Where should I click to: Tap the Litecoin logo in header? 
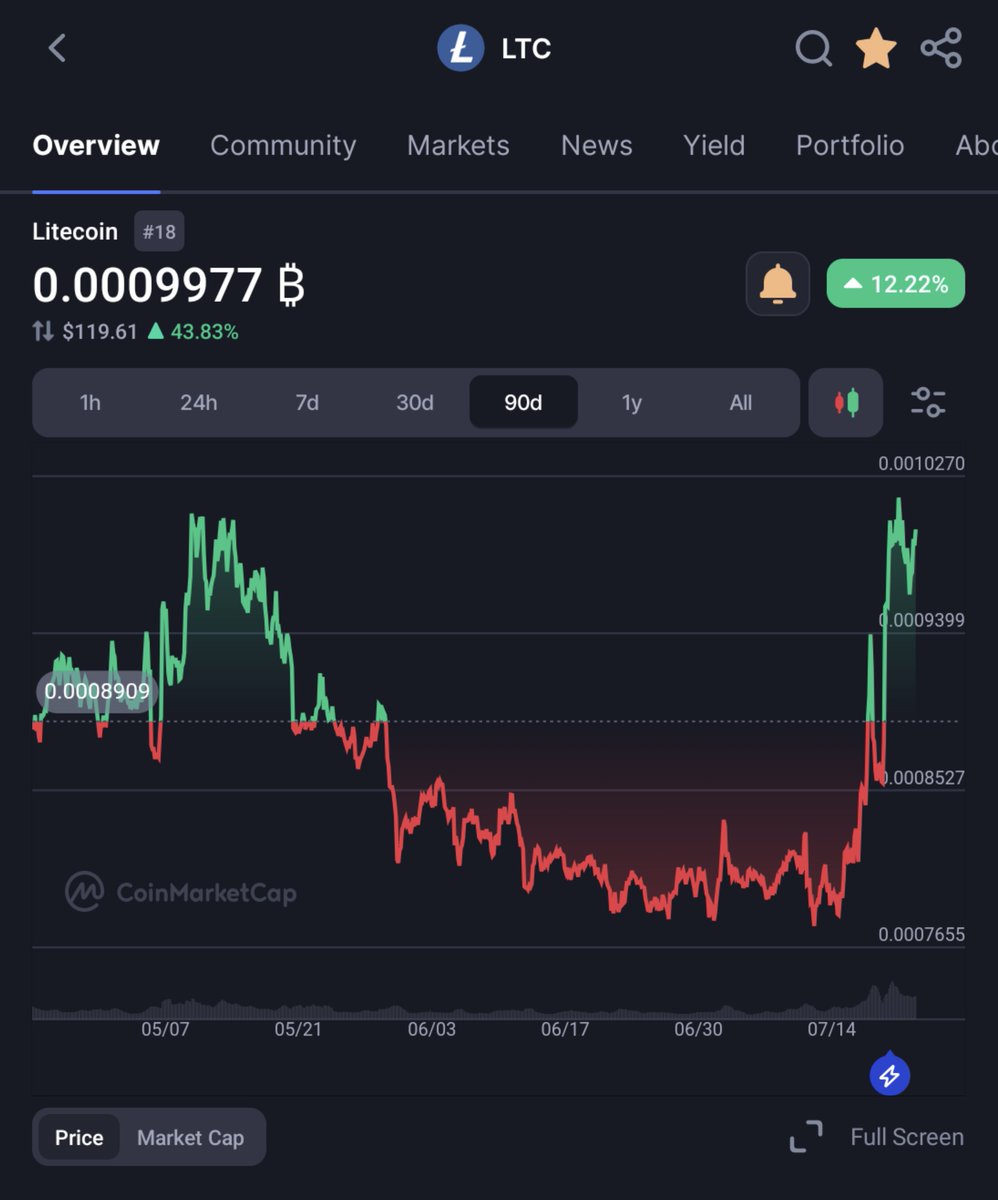[x=461, y=48]
